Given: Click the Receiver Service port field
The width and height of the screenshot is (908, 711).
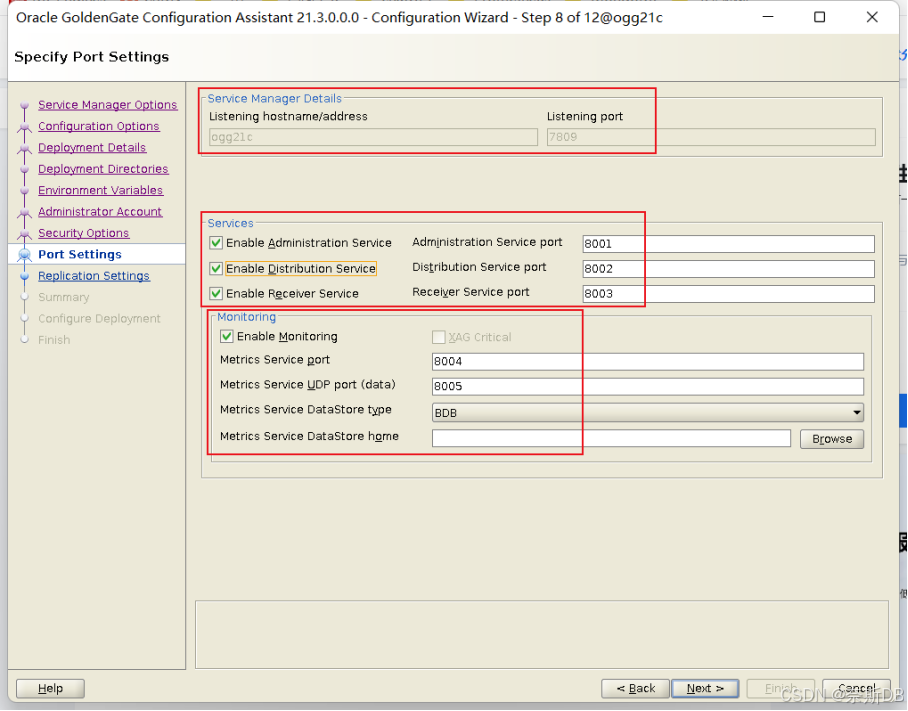Looking at the screenshot, I should pyautogui.click(x=728, y=294).
